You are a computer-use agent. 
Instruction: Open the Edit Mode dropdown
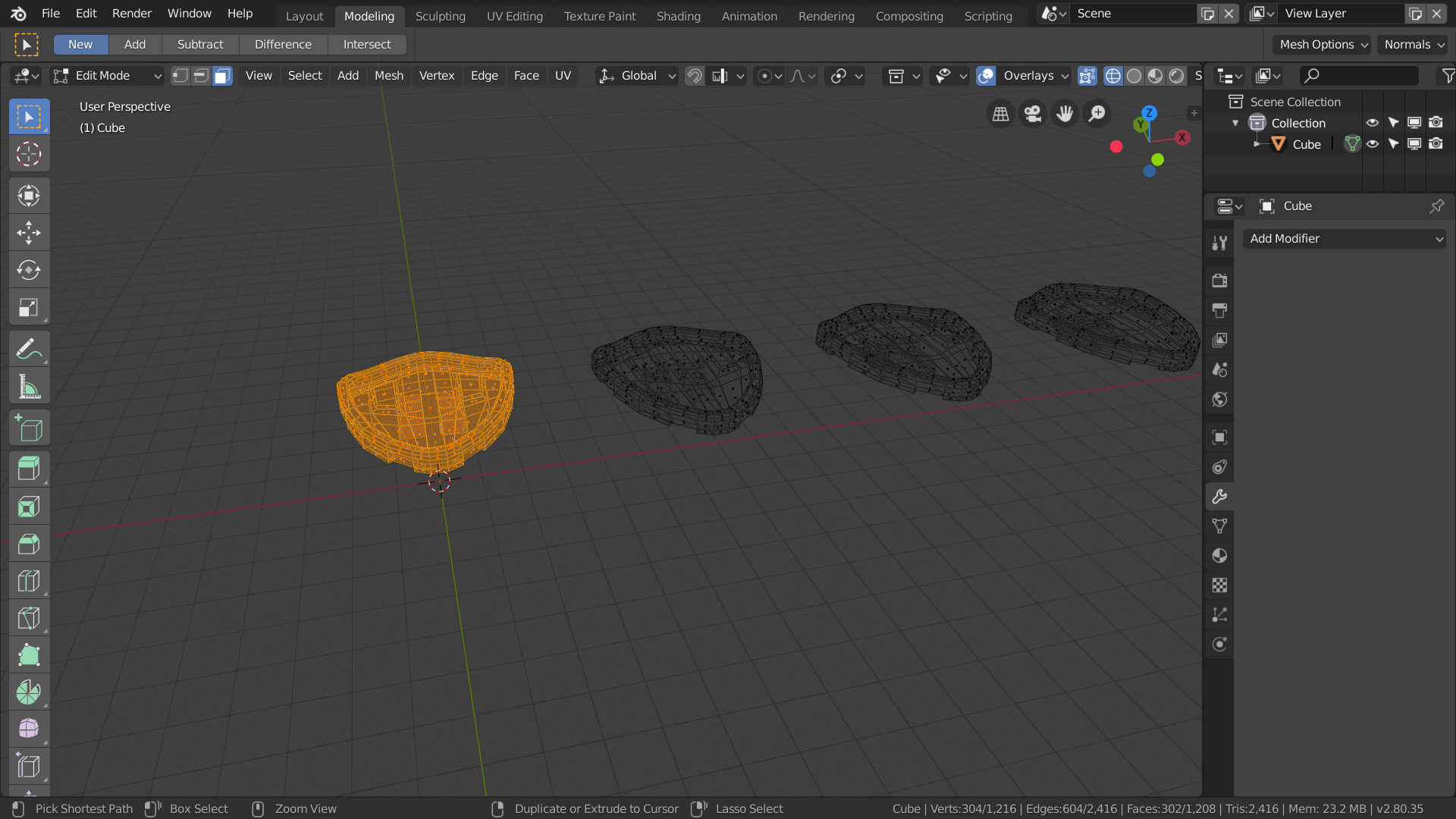[x=107, y=76]
